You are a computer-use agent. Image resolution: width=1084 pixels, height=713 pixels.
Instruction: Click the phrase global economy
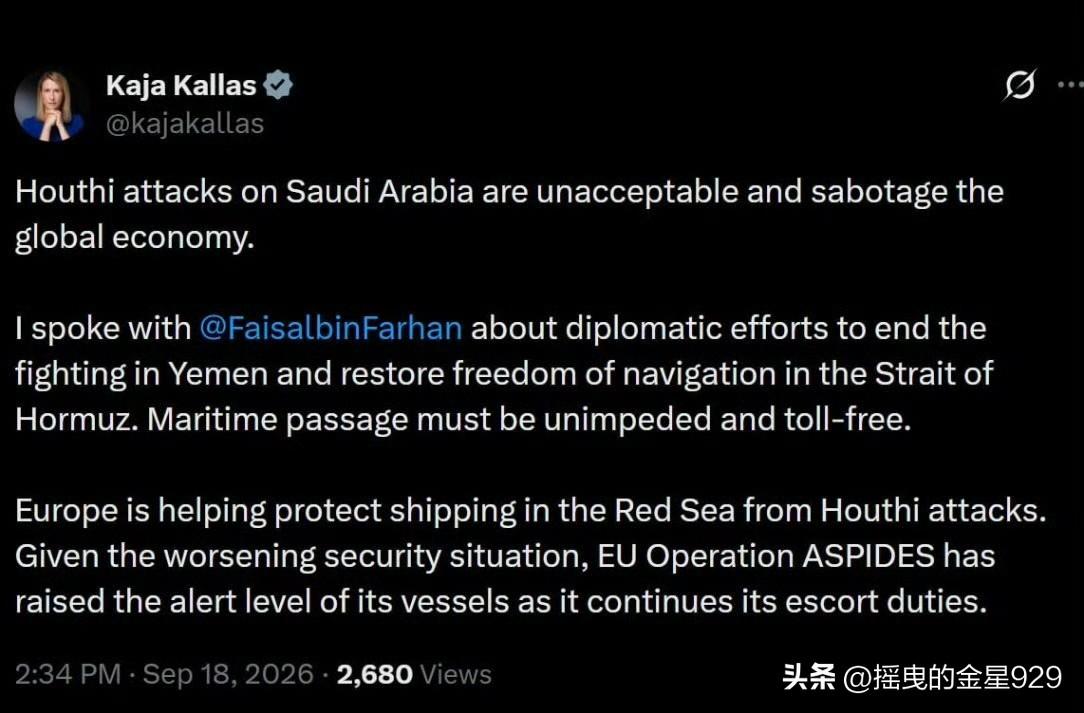[134, 238]
